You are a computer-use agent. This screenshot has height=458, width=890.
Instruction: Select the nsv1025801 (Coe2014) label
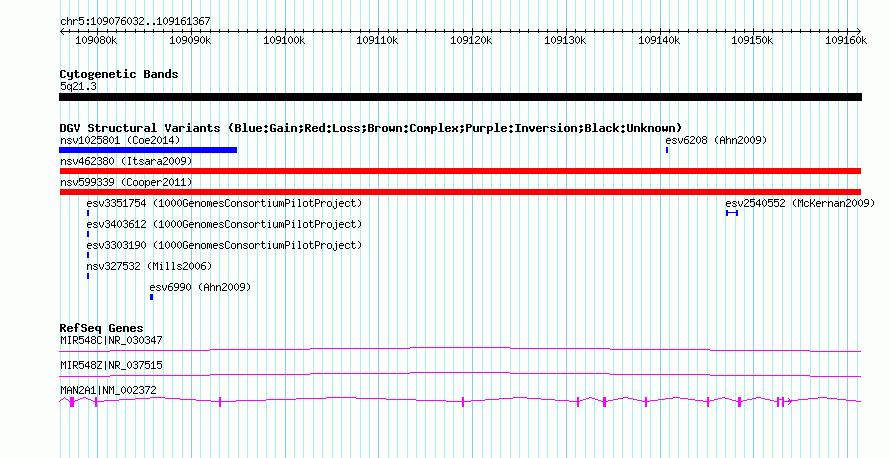pyautogui.click(x=120, y=140)
